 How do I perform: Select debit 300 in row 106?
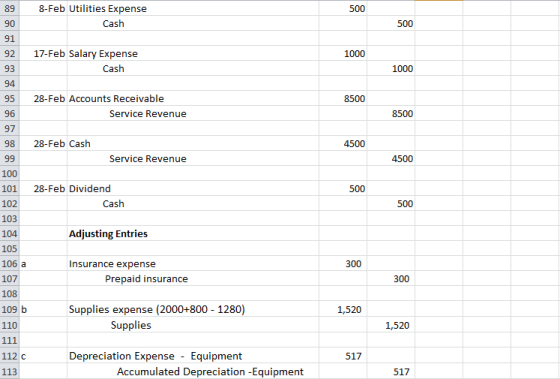click(343, 263)
